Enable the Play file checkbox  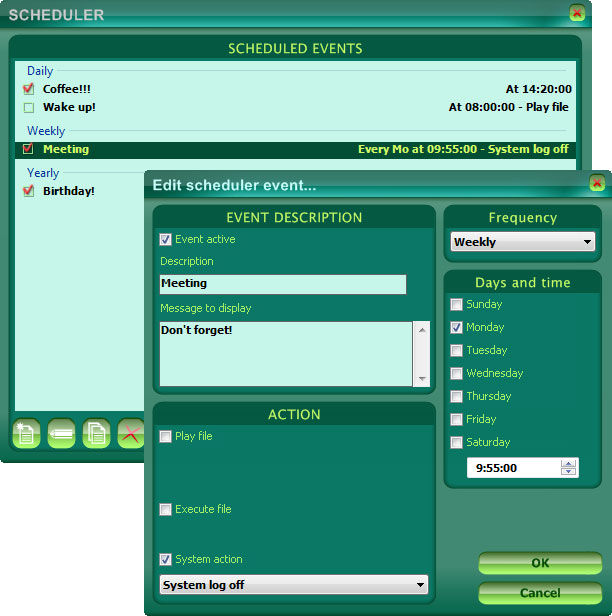pyautogui.click(x=165, y=436)
